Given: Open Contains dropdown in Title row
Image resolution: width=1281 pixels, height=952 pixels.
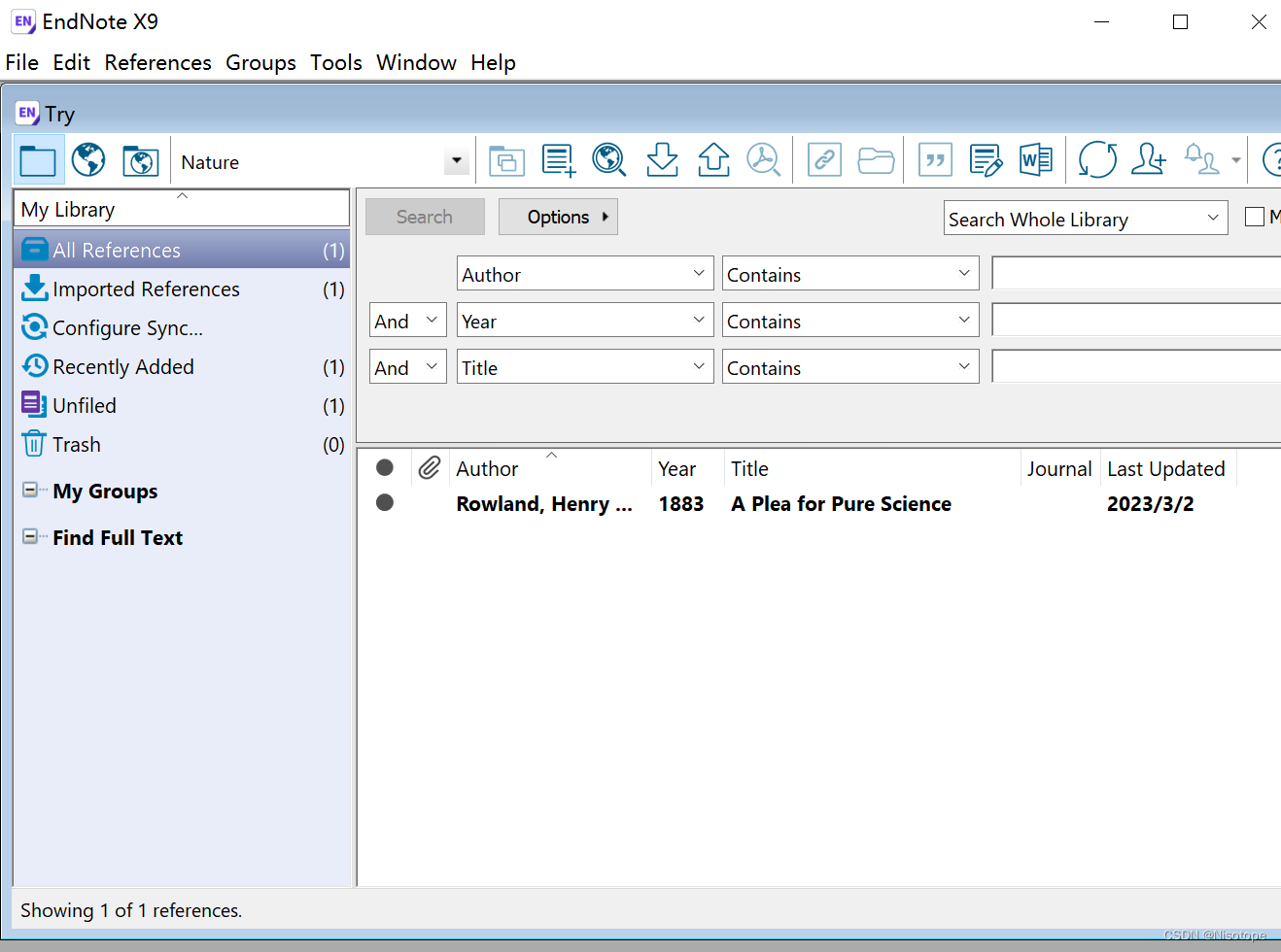Looking at the screenshot, I should point(850,367).
